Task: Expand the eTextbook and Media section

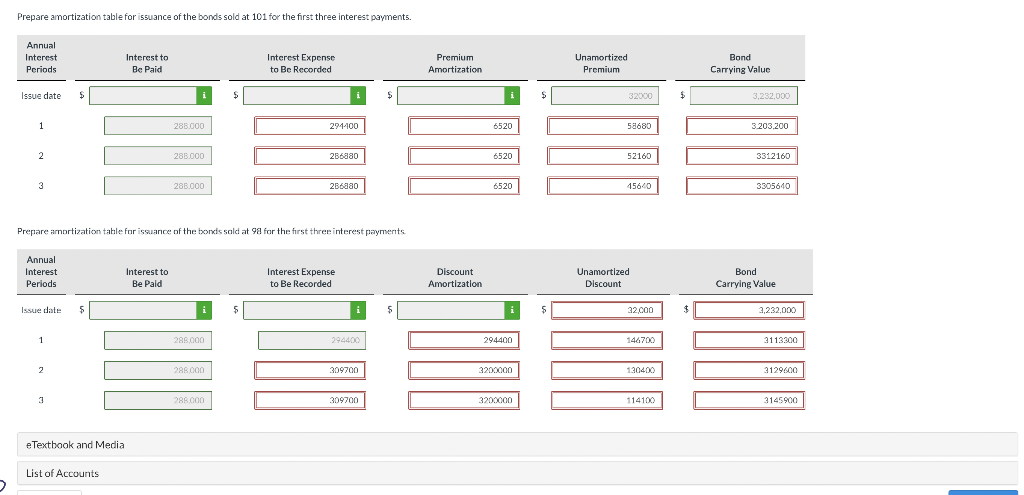Action: [517, 445]
